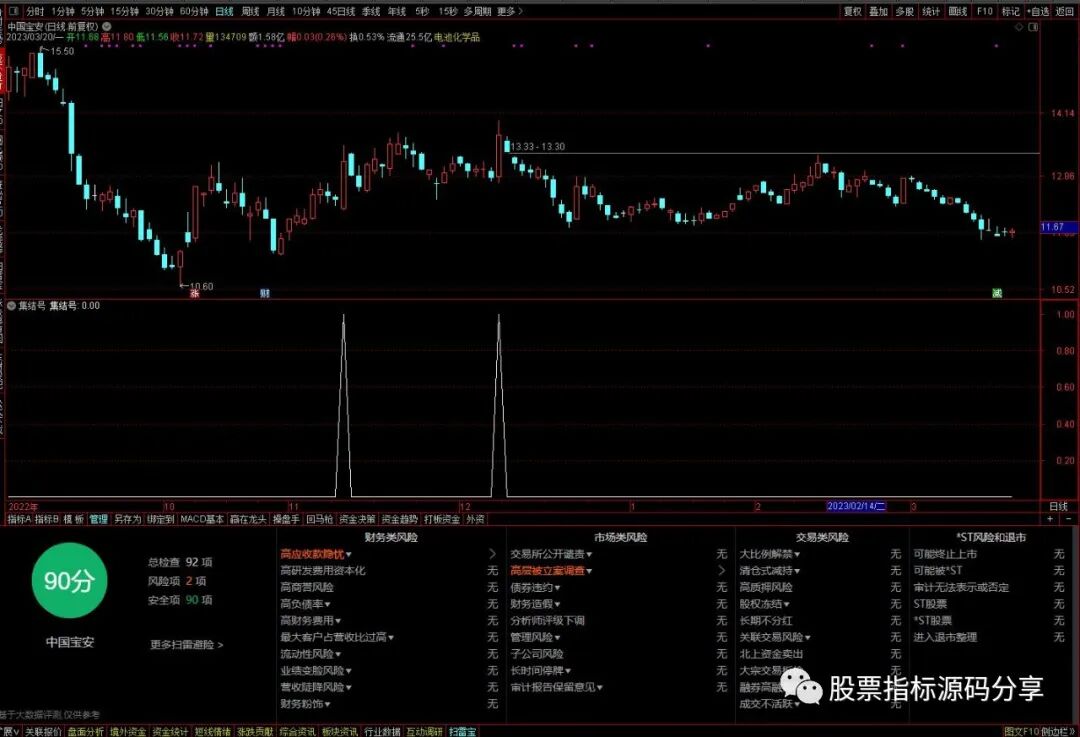Click the green 90分 score circle
Image resolution: width=1080 pixels, height=737 pixels.
point(69,581)
